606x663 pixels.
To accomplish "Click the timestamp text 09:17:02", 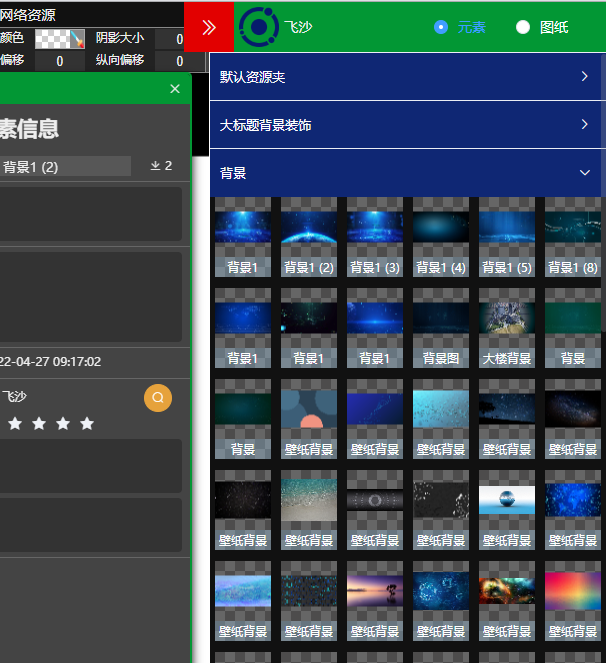I will point(77,362).
